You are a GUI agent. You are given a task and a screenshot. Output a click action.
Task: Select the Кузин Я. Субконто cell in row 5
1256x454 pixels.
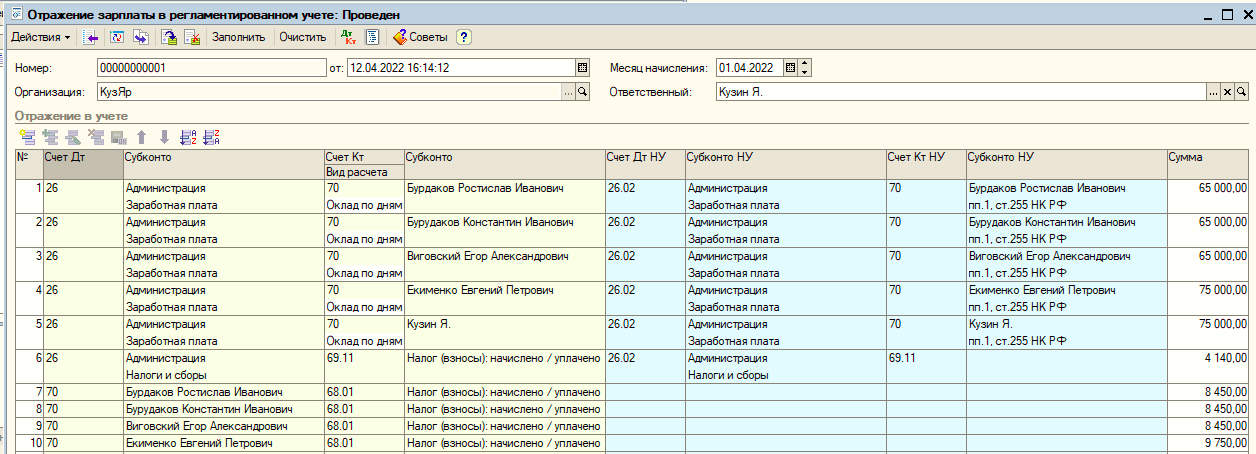(x=504, y=324)
